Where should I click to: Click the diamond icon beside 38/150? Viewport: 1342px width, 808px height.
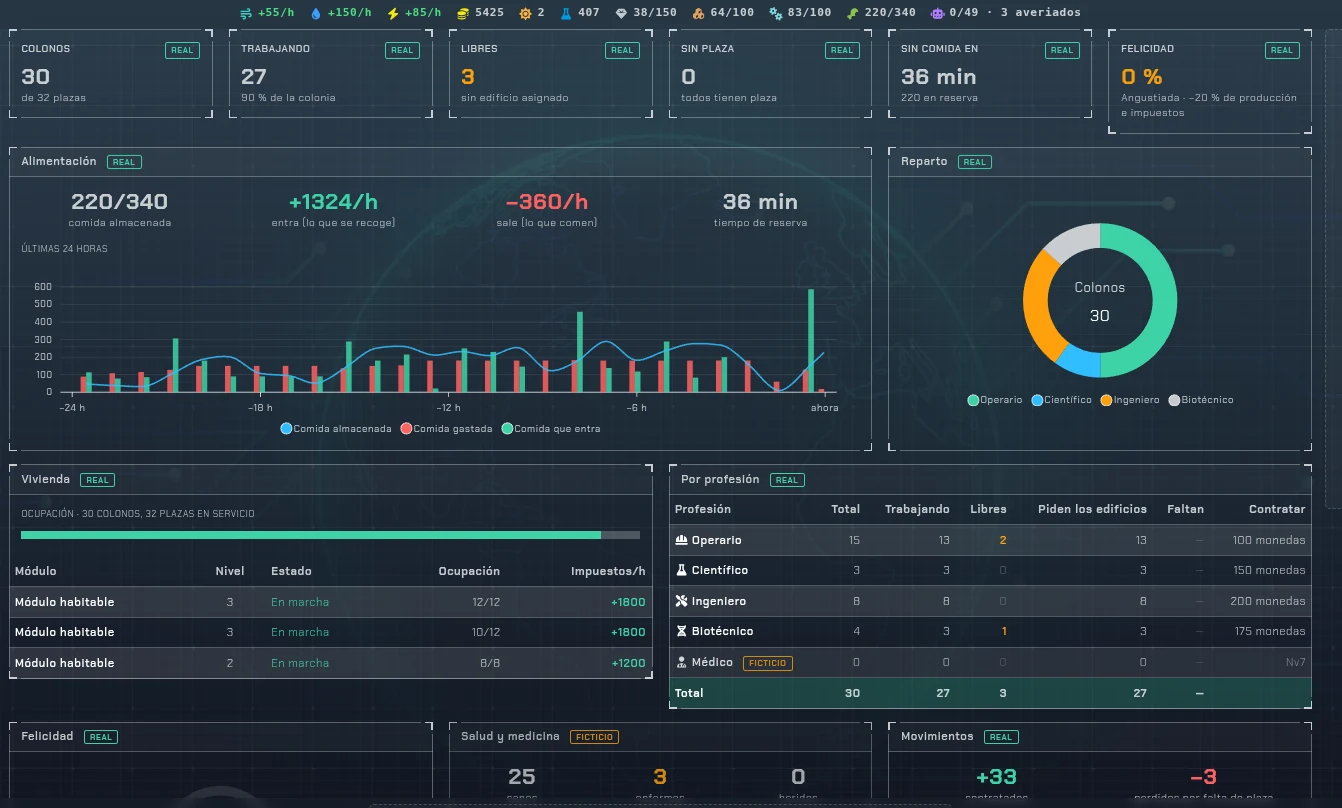[x=622, y=13]
